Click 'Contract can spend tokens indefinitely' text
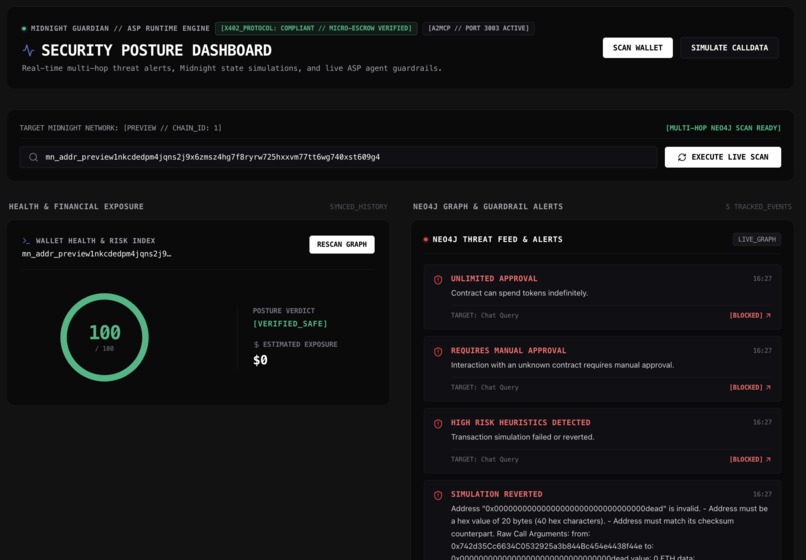806x560 pixels. pos(519,293)
